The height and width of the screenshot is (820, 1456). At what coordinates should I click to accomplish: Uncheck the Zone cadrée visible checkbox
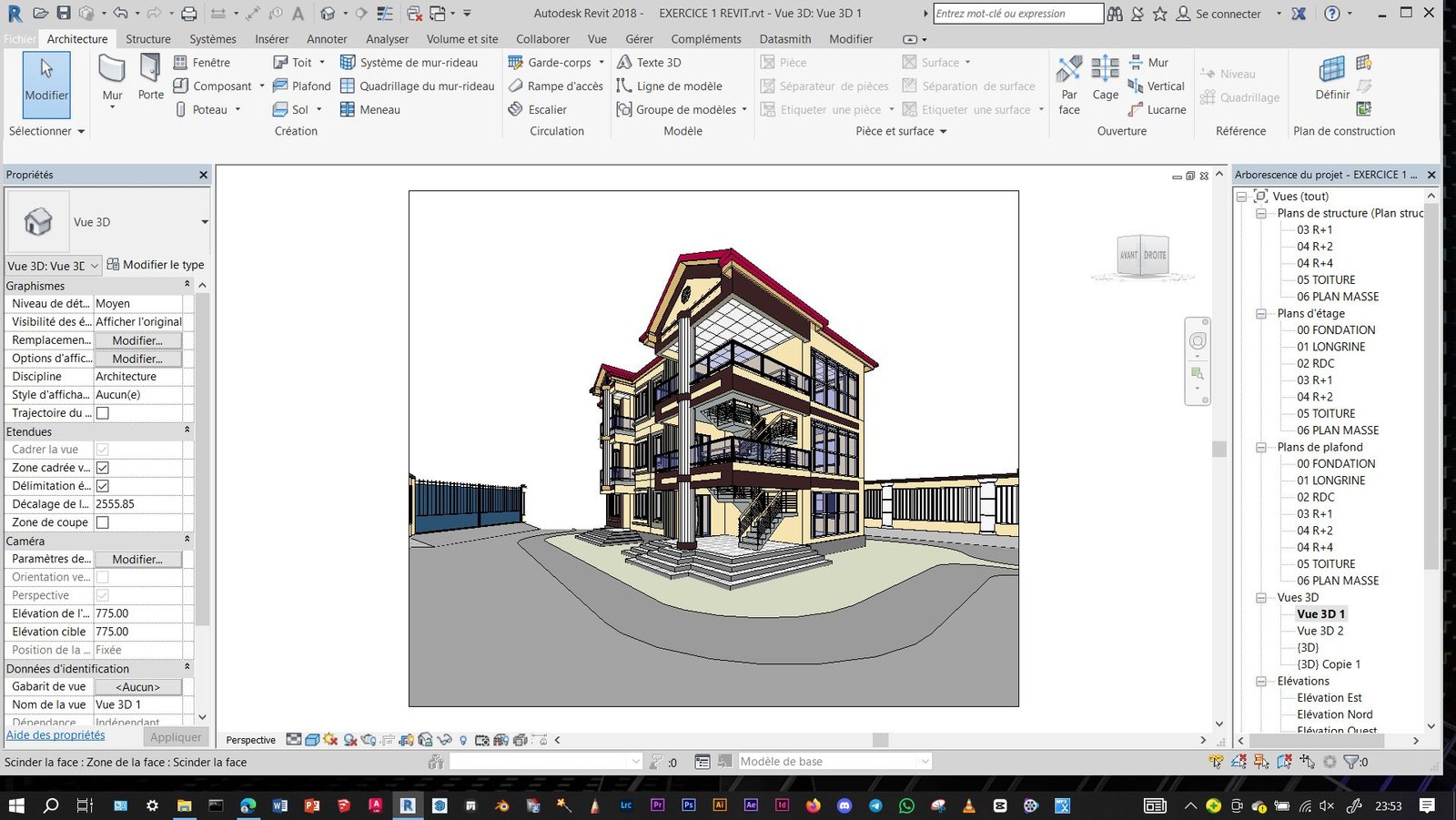coord(103,468)
